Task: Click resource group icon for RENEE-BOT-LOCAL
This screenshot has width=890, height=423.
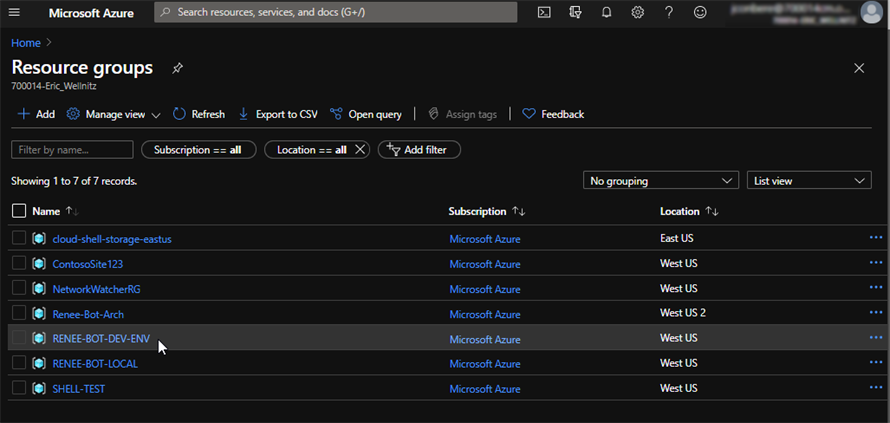Action: [x=39, y=363]
